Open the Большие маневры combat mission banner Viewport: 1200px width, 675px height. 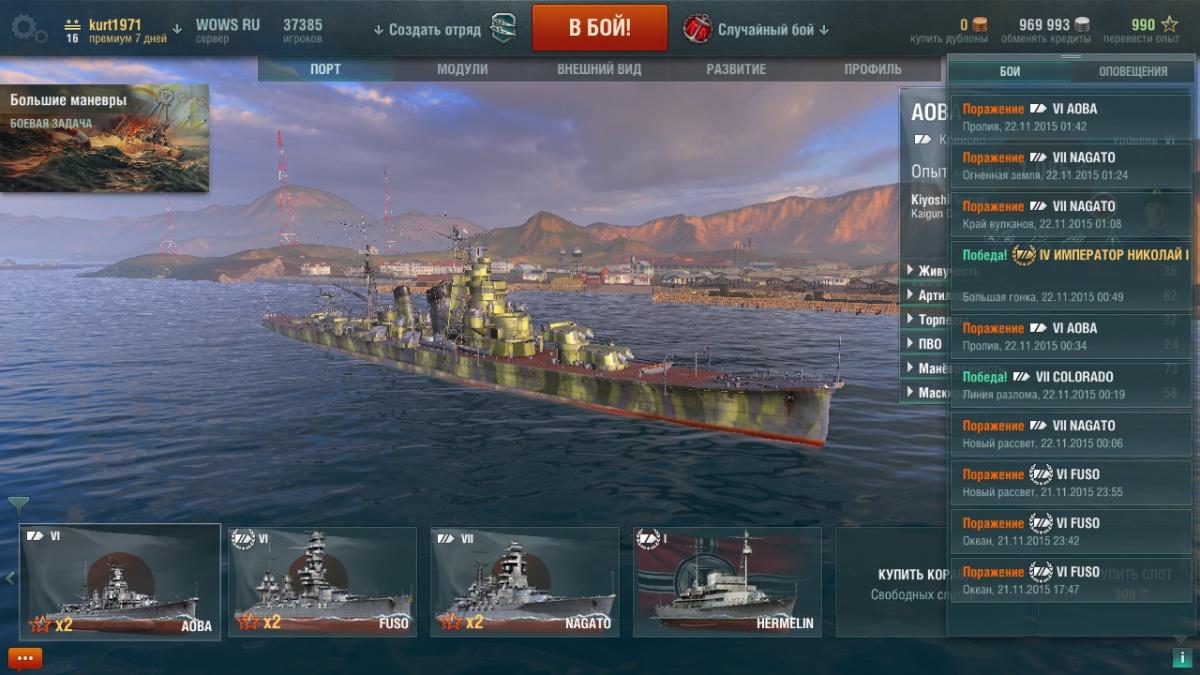[x=104, y=138]
